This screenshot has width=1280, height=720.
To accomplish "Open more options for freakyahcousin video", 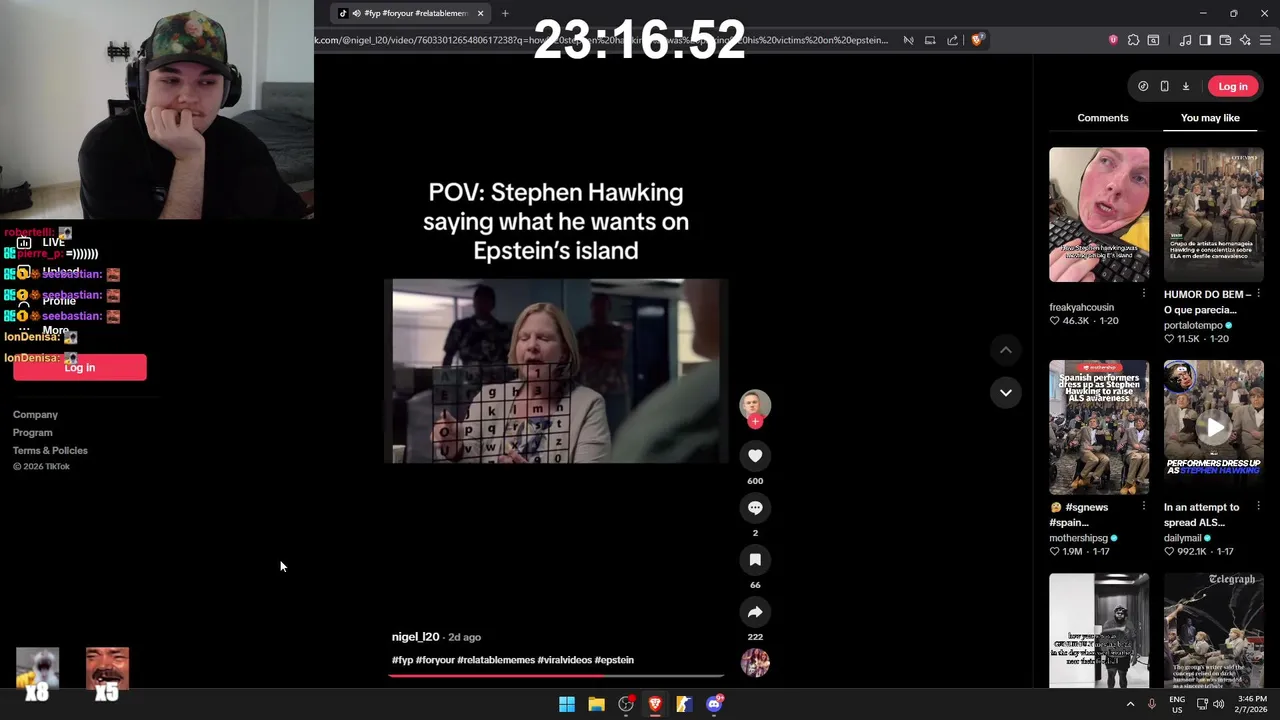I will click(1144, 294).
